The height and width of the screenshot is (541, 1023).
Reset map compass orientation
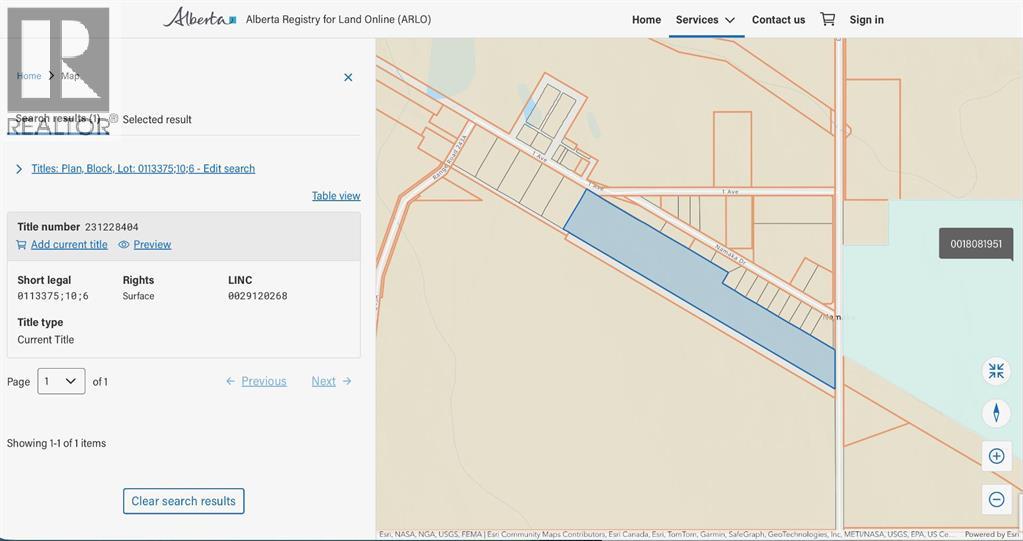(x=996, y=413)
